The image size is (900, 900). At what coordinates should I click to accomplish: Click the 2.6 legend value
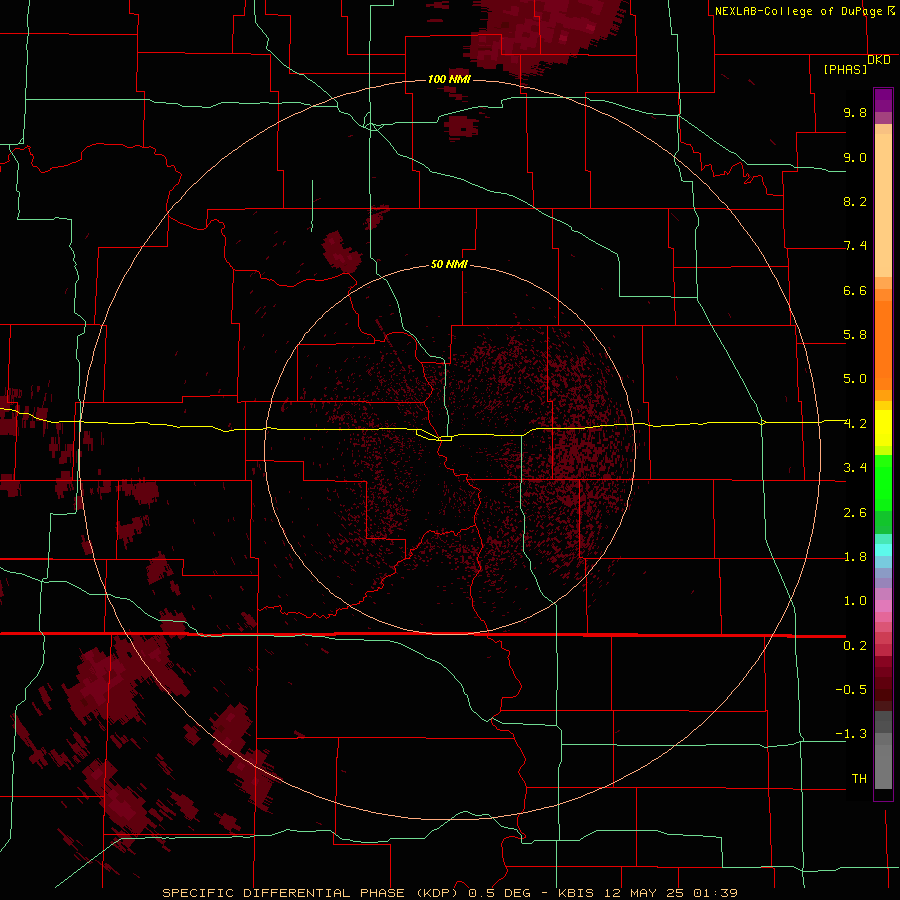(855, 513)
